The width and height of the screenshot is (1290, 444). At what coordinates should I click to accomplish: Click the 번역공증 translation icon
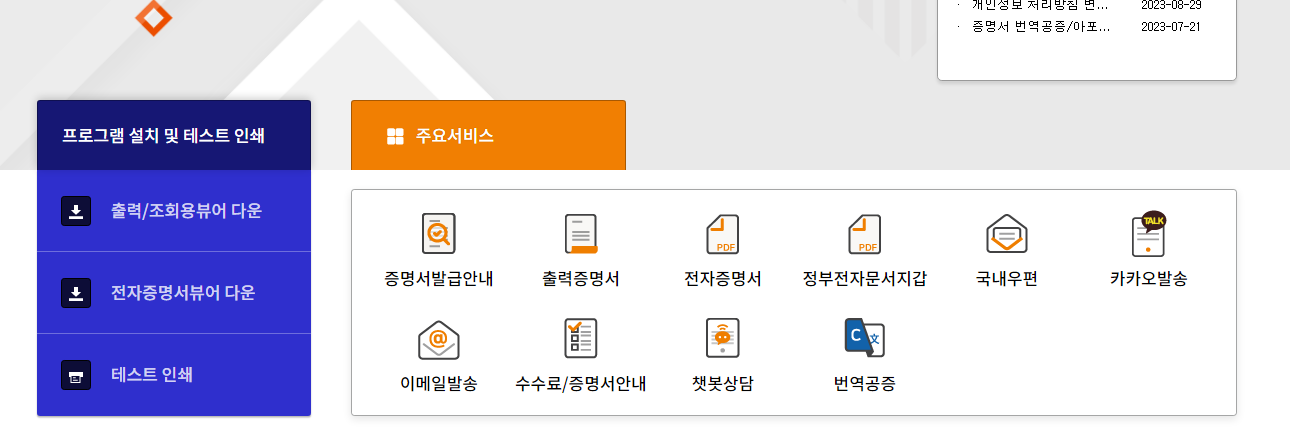coord(864,338)
